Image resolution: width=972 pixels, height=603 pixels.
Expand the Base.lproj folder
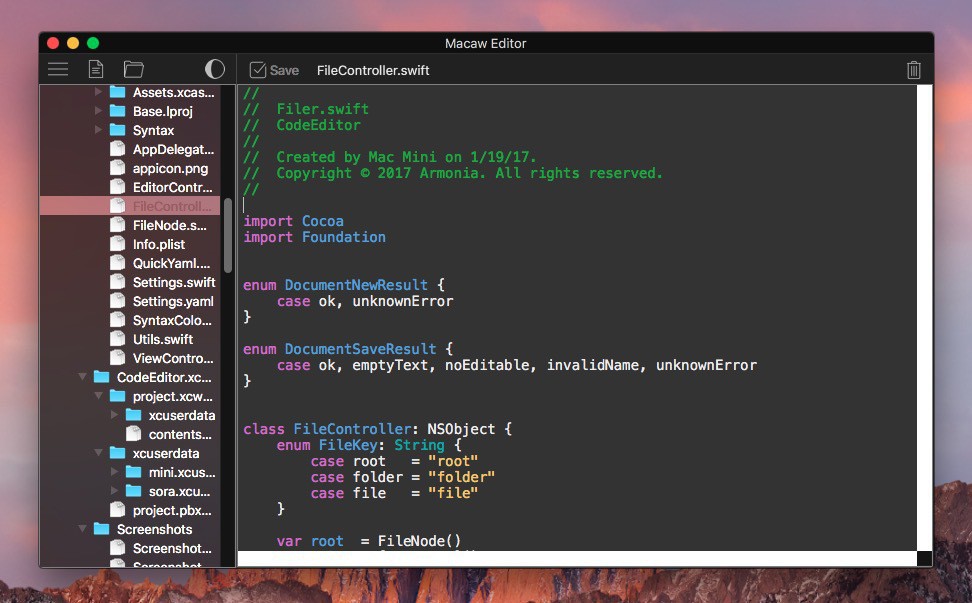coord(99,111)
